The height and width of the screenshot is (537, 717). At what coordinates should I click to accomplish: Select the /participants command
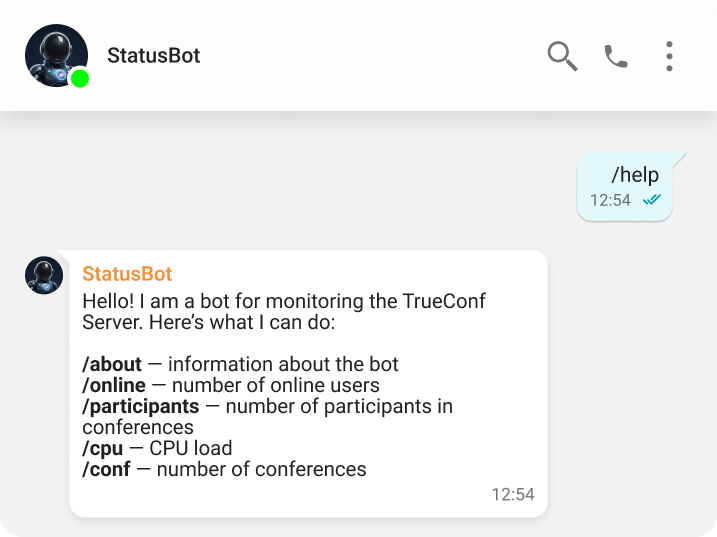[141, 406]
